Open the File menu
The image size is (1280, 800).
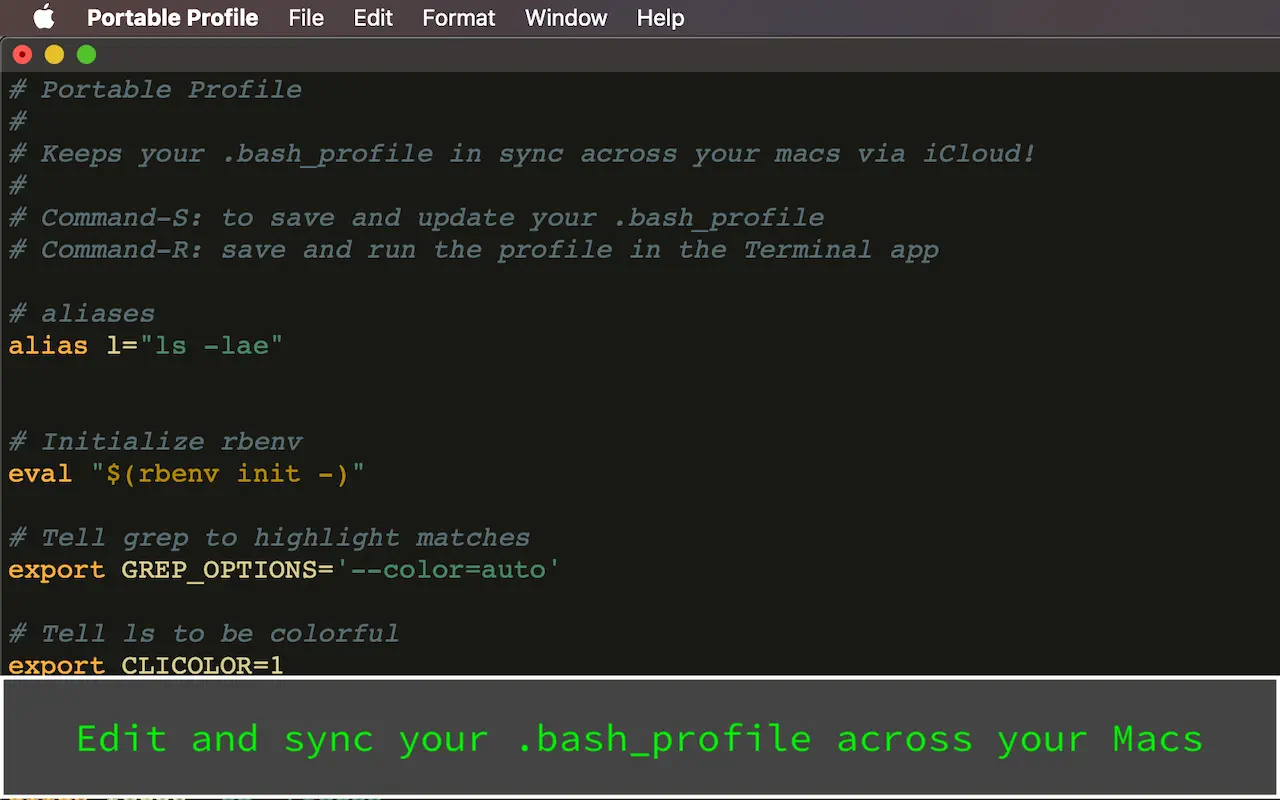[x=306, y=17]
